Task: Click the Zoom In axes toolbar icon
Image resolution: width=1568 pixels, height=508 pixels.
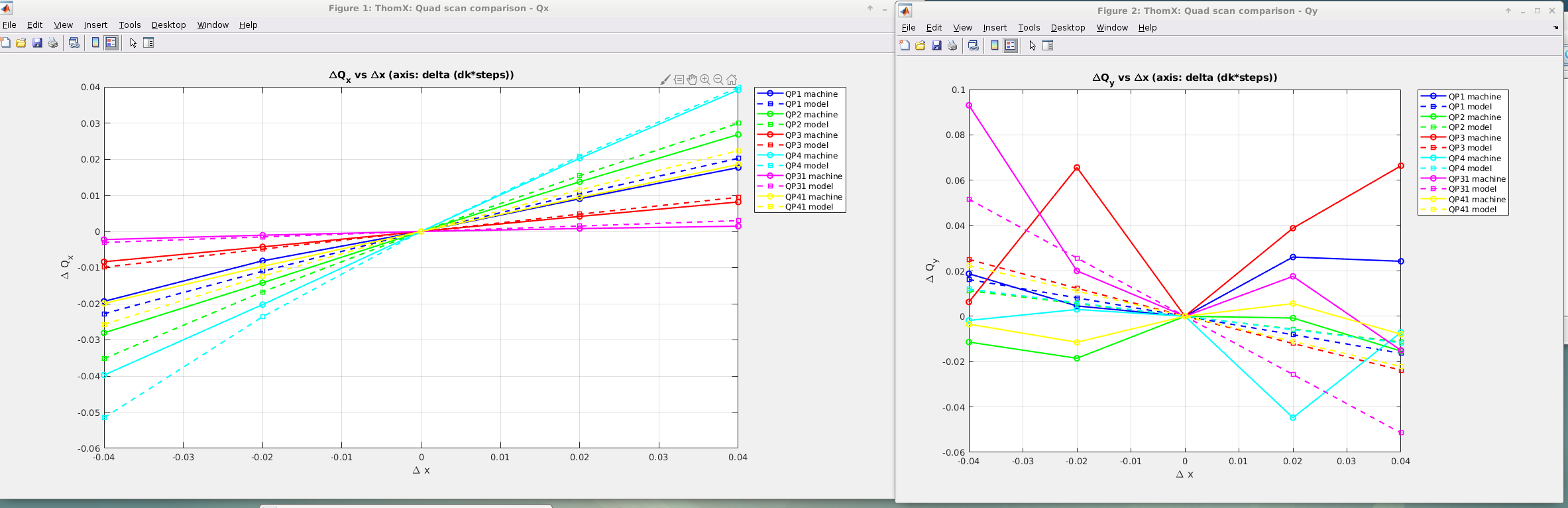Action: 705,80
